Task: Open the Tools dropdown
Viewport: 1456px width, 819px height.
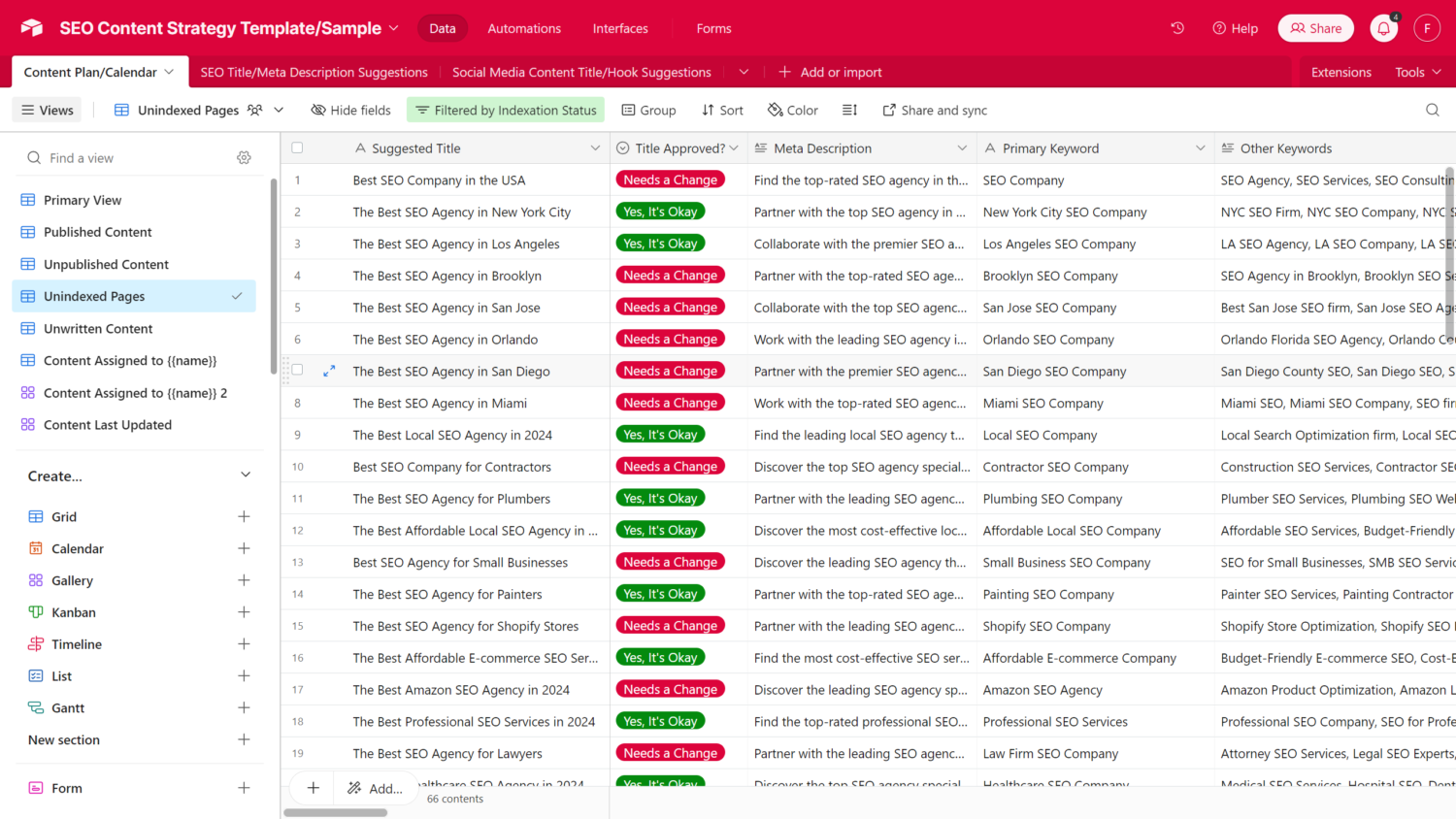Action: click(1417, 72)
